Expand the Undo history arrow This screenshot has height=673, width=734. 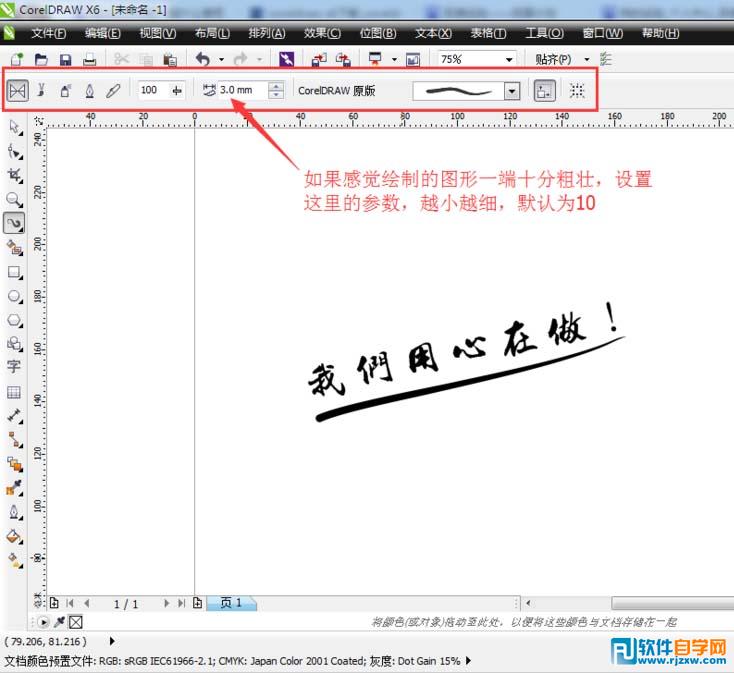click(222, 59)
